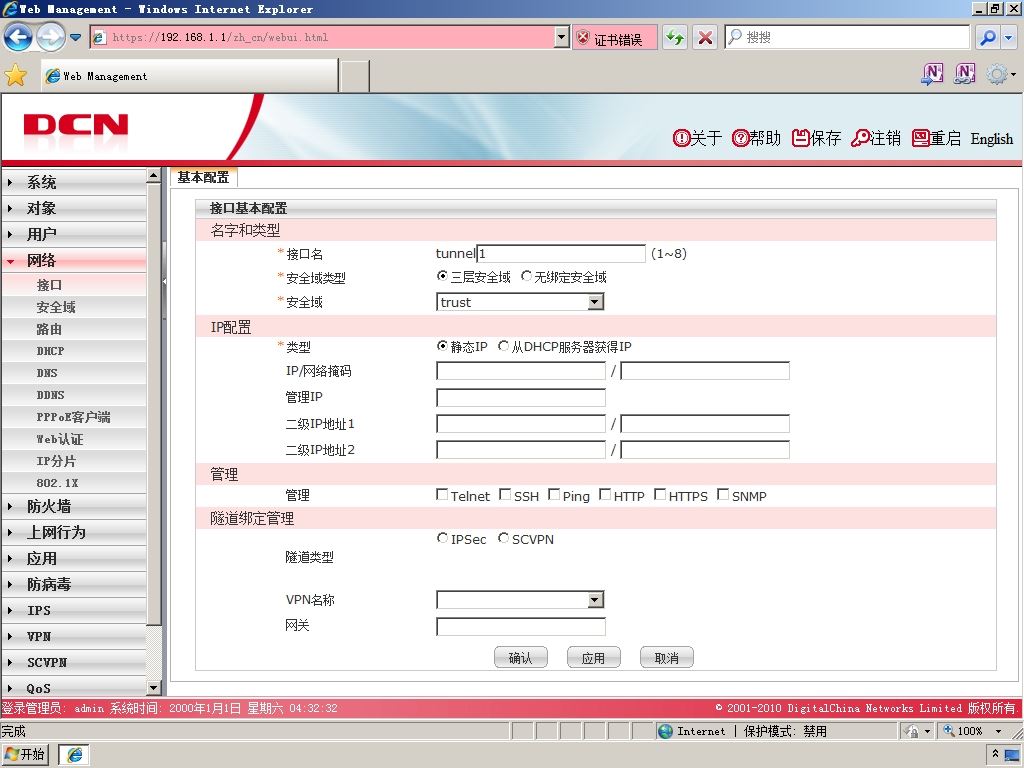Click the 开始 Start button
This screenshot has width=1024, height=768.
(26, 754)
